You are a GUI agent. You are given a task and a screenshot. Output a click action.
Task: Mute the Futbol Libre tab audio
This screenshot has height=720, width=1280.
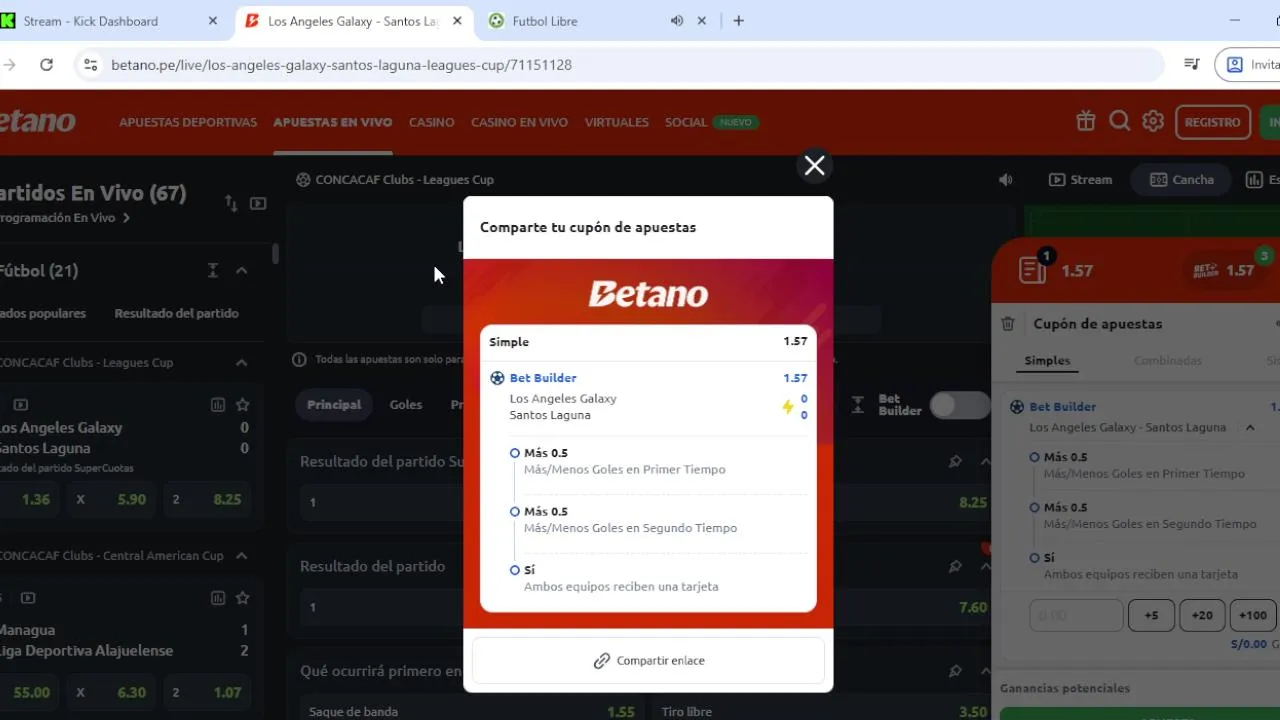[677, 21]
